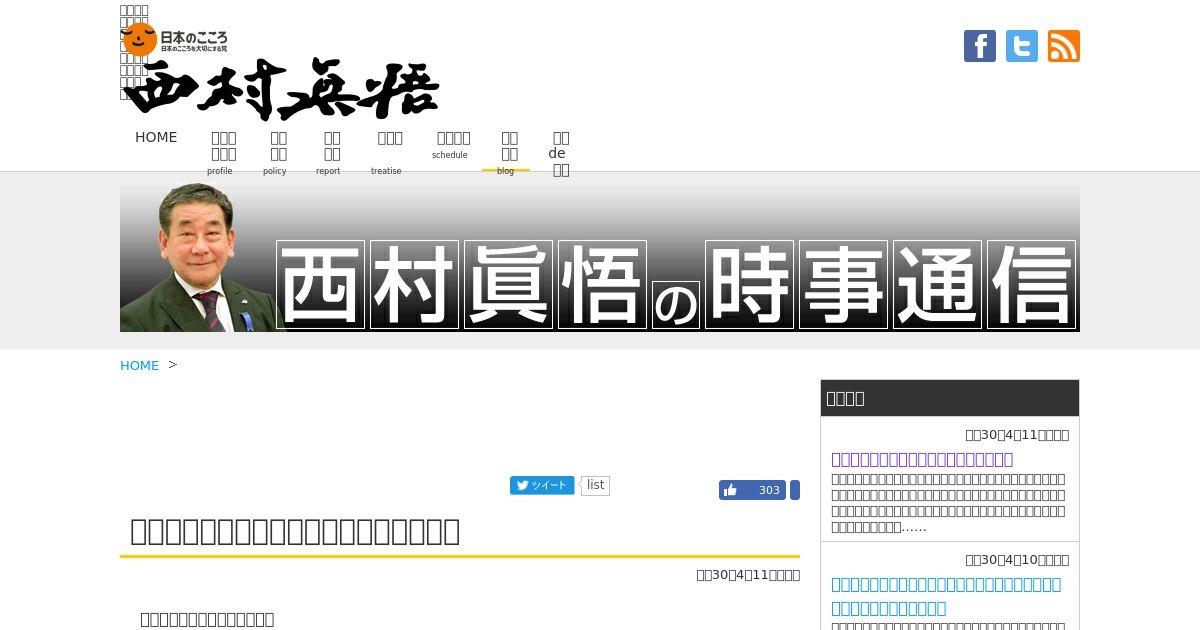
Task: Click the blue Tweet button
Action: 542,485
